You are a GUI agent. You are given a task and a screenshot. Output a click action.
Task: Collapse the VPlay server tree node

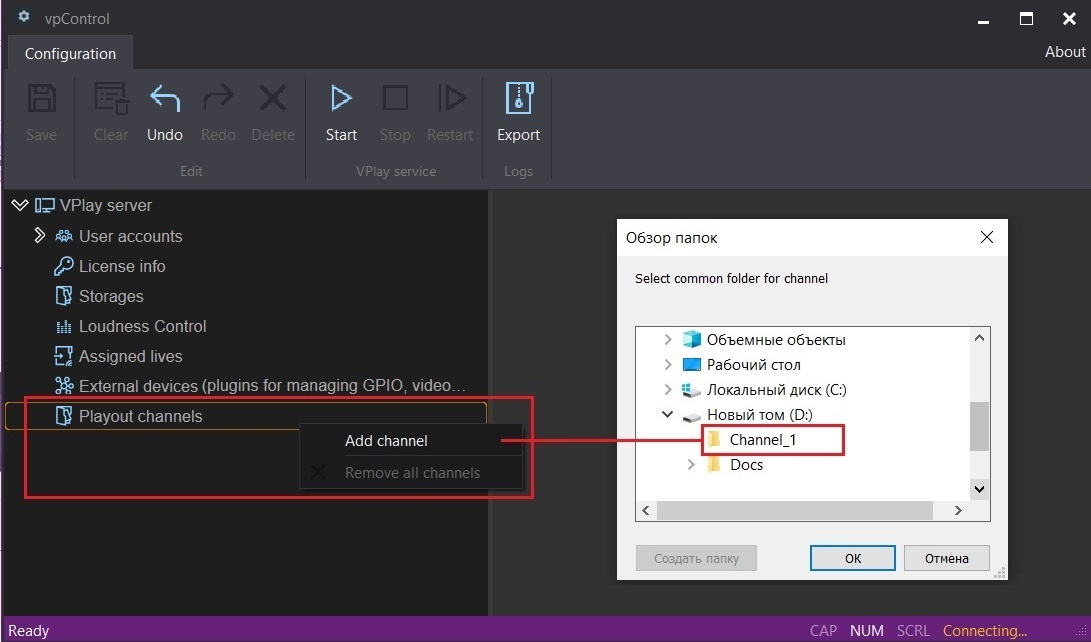pyautogui.click(x=19, y=205)
